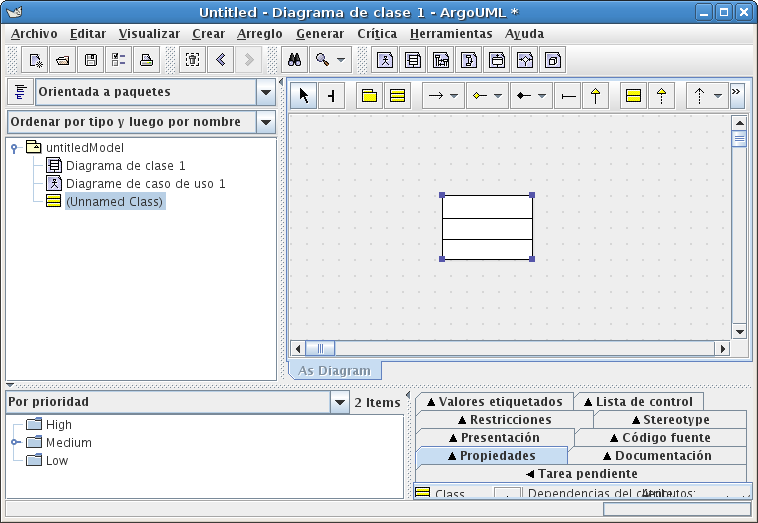The height and width of the screenshot is (523, 758).
Task: Open the Editar menu
Action: click(88, 34)
